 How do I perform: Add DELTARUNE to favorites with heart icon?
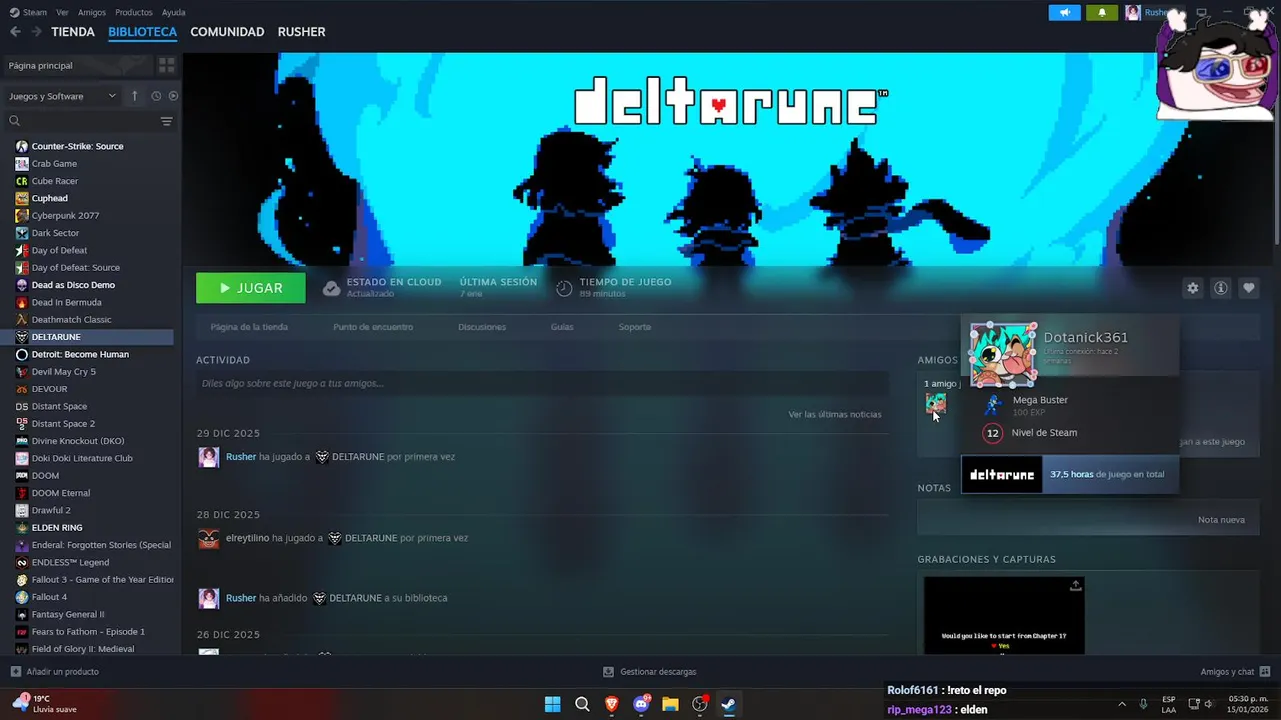[x=1249, y=288]
